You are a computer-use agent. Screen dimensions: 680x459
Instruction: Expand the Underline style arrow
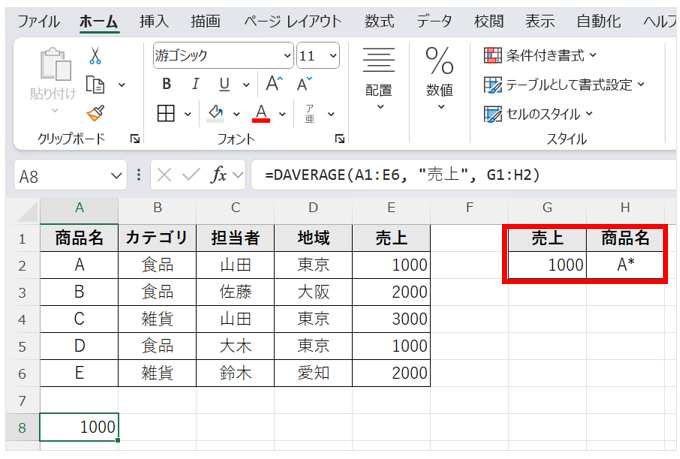coord(246,85)
